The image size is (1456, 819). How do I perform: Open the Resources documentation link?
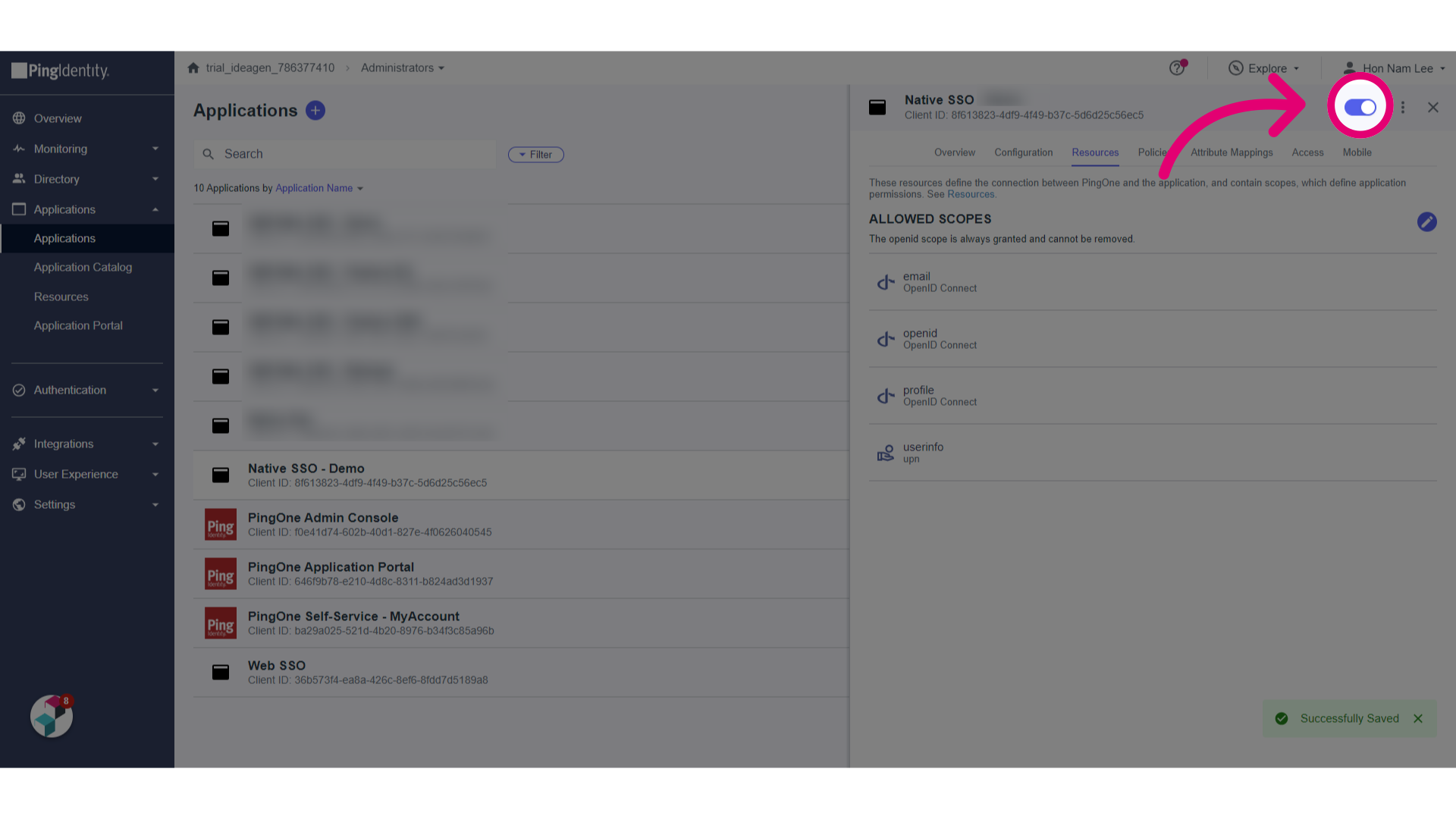[971, 195]
